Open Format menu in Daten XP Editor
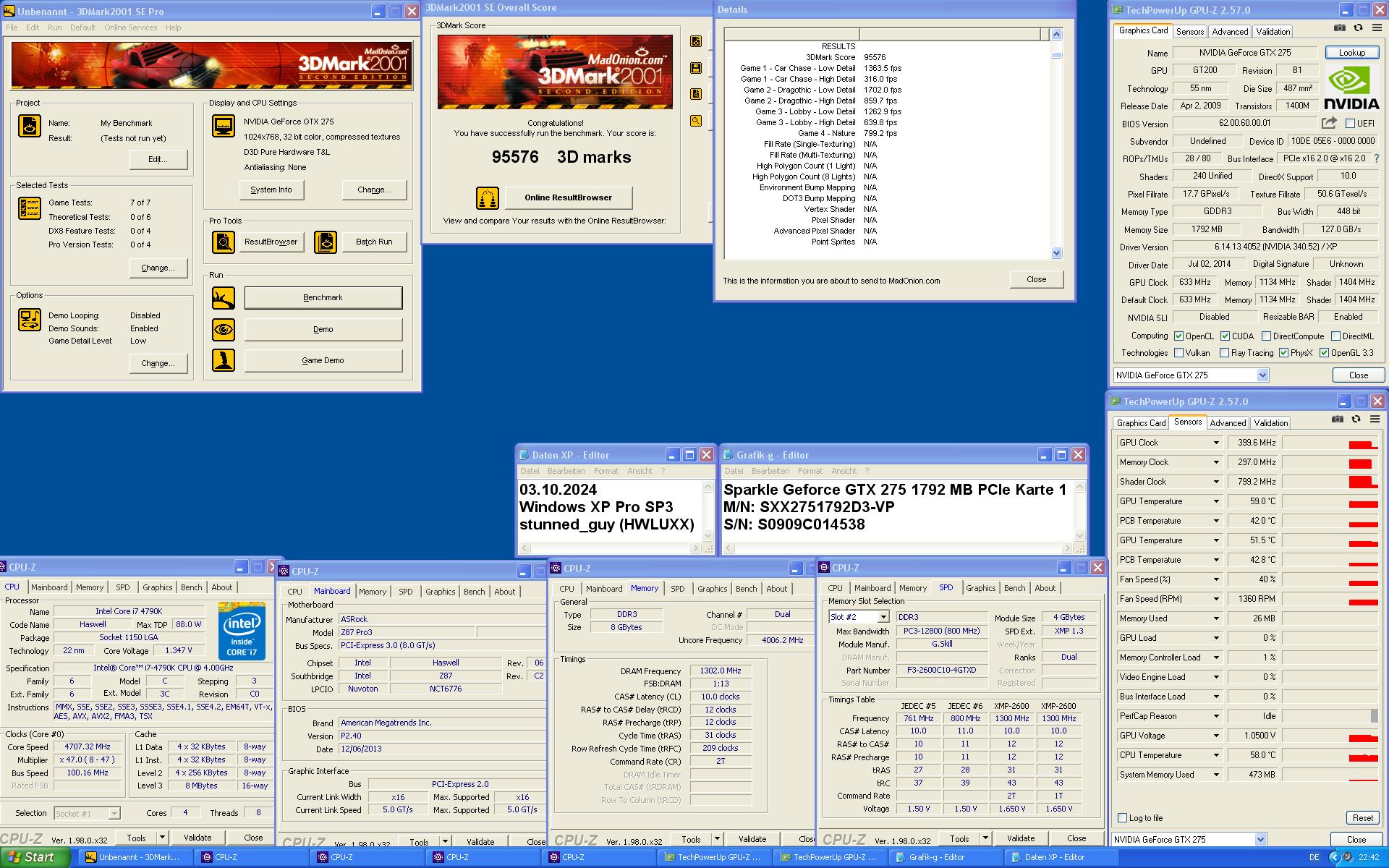 [x=606, y=471]
